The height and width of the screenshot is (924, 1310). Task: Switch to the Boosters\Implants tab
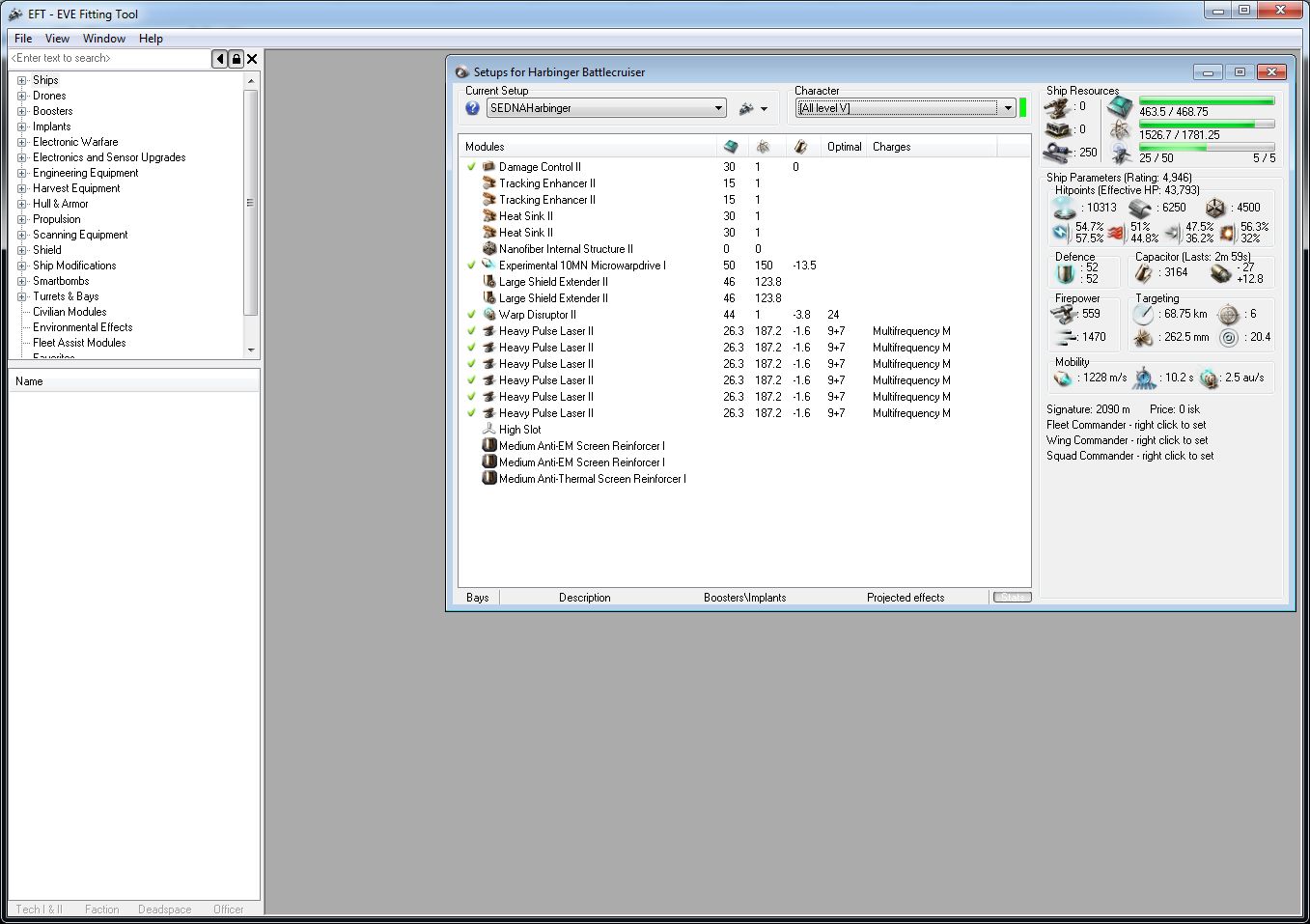(x=744, y=598)
